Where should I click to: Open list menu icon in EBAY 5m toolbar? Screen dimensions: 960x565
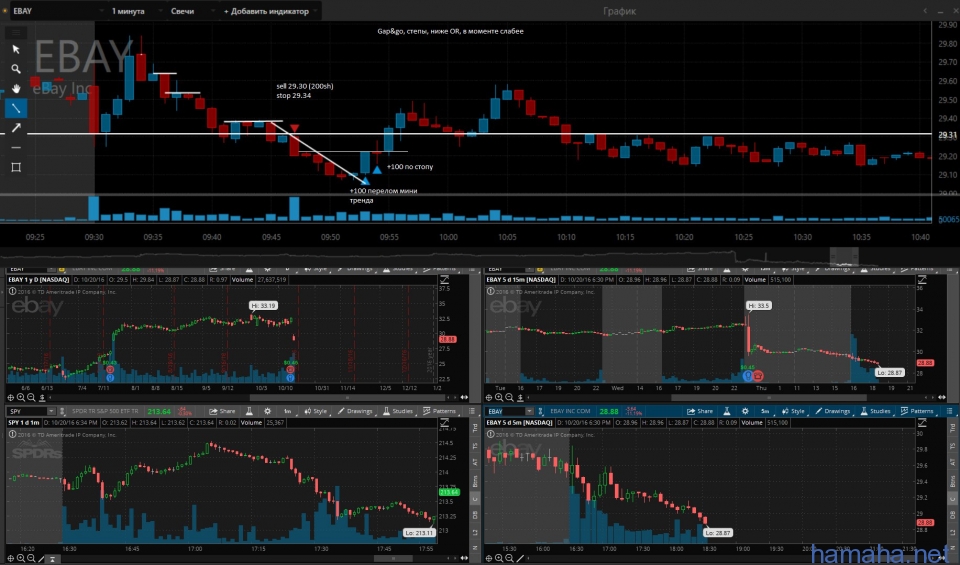tap(950, 411)
